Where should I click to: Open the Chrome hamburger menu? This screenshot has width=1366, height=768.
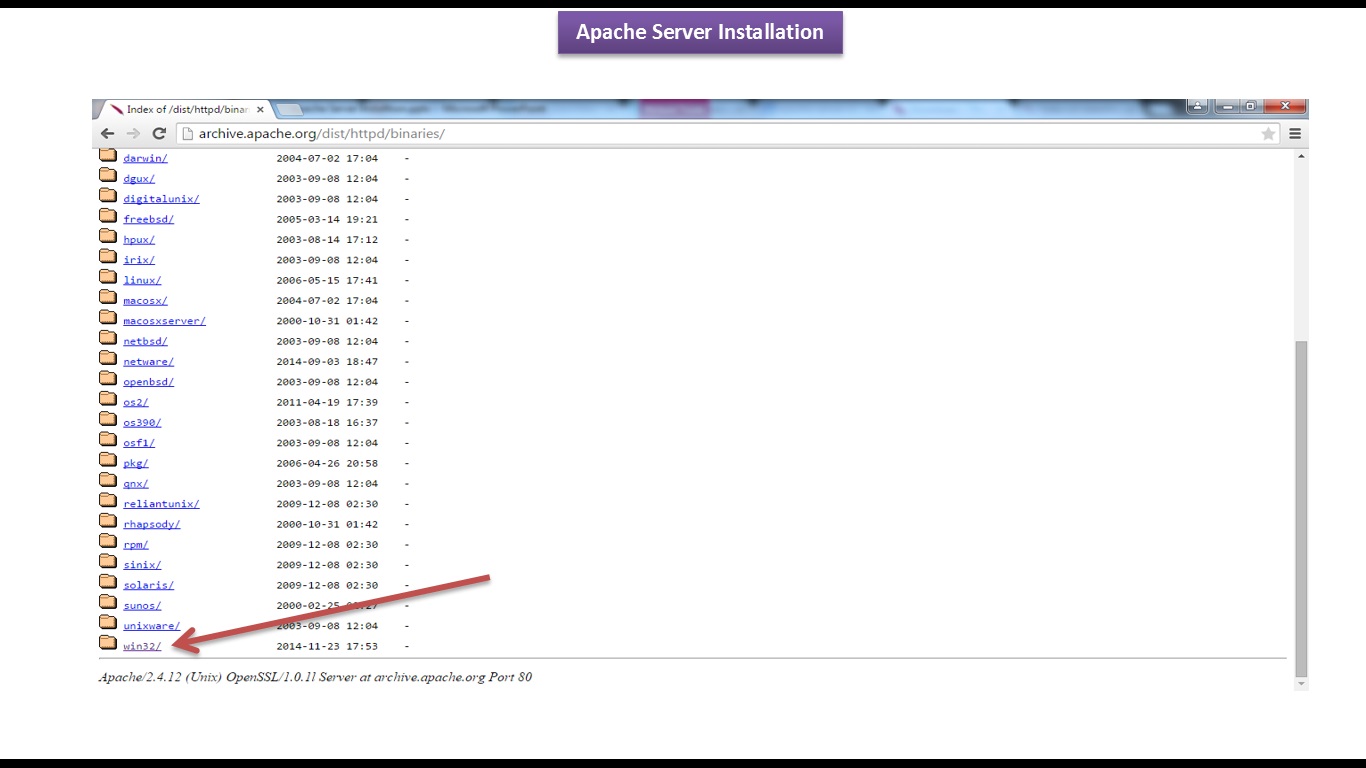coord(1295,133)
